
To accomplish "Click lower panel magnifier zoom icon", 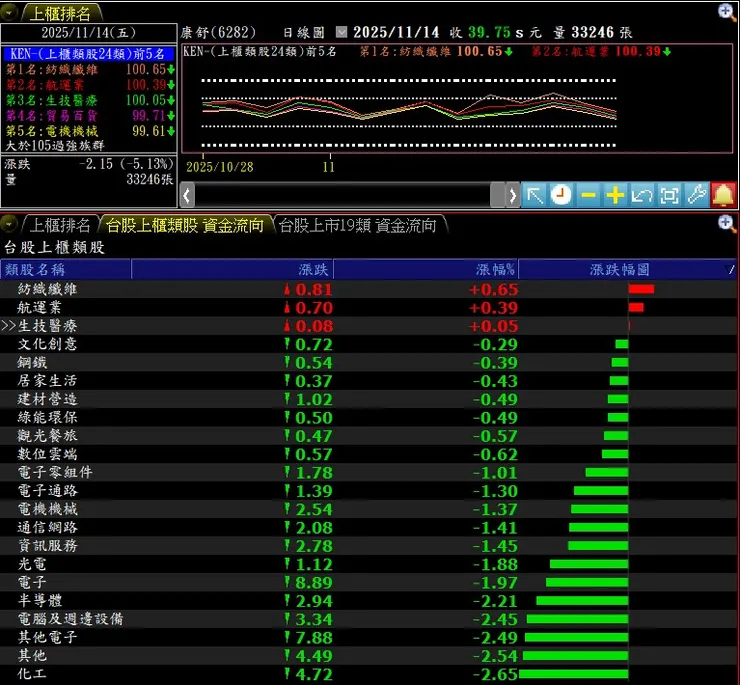I will [x=727, y=223].
